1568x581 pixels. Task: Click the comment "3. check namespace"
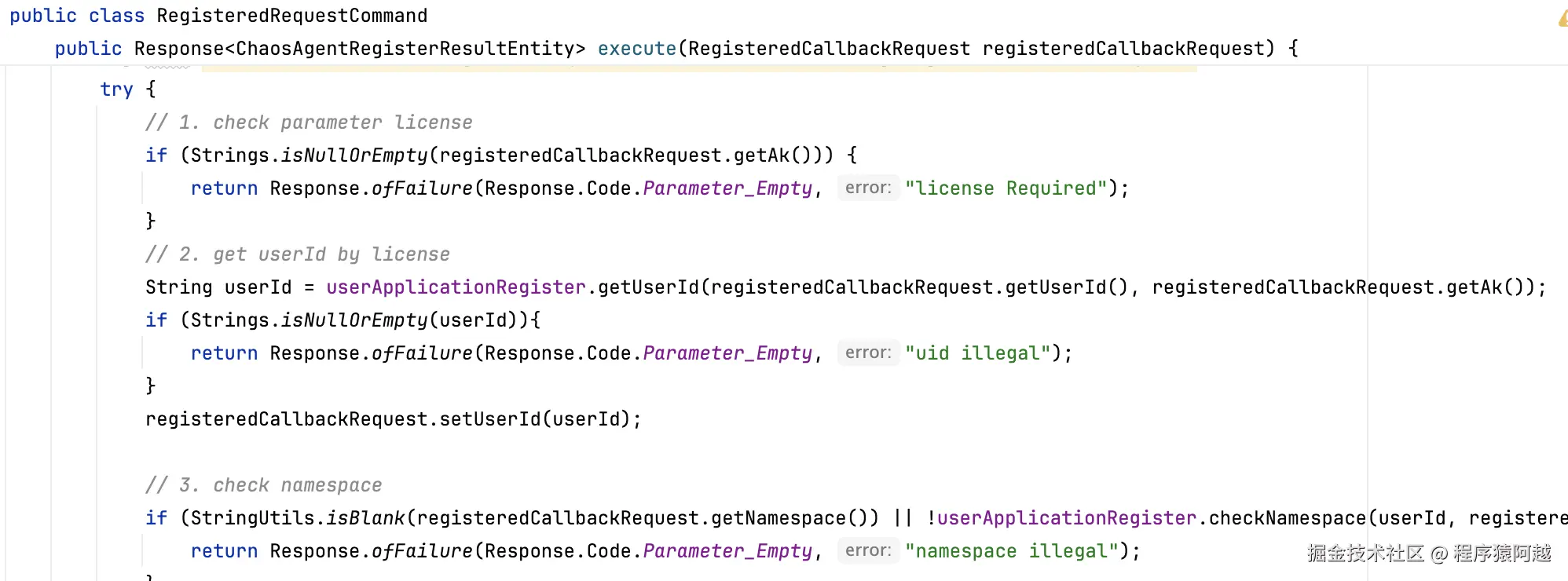264,485
